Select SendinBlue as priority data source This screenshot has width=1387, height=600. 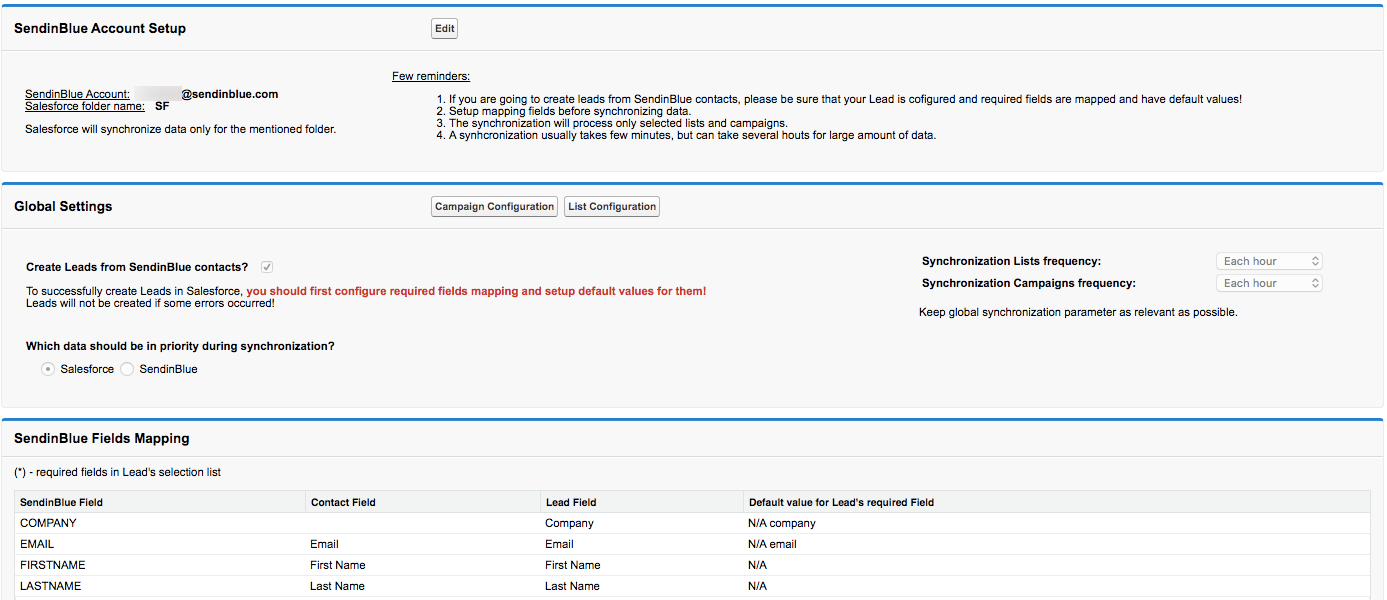coord(127,369)
